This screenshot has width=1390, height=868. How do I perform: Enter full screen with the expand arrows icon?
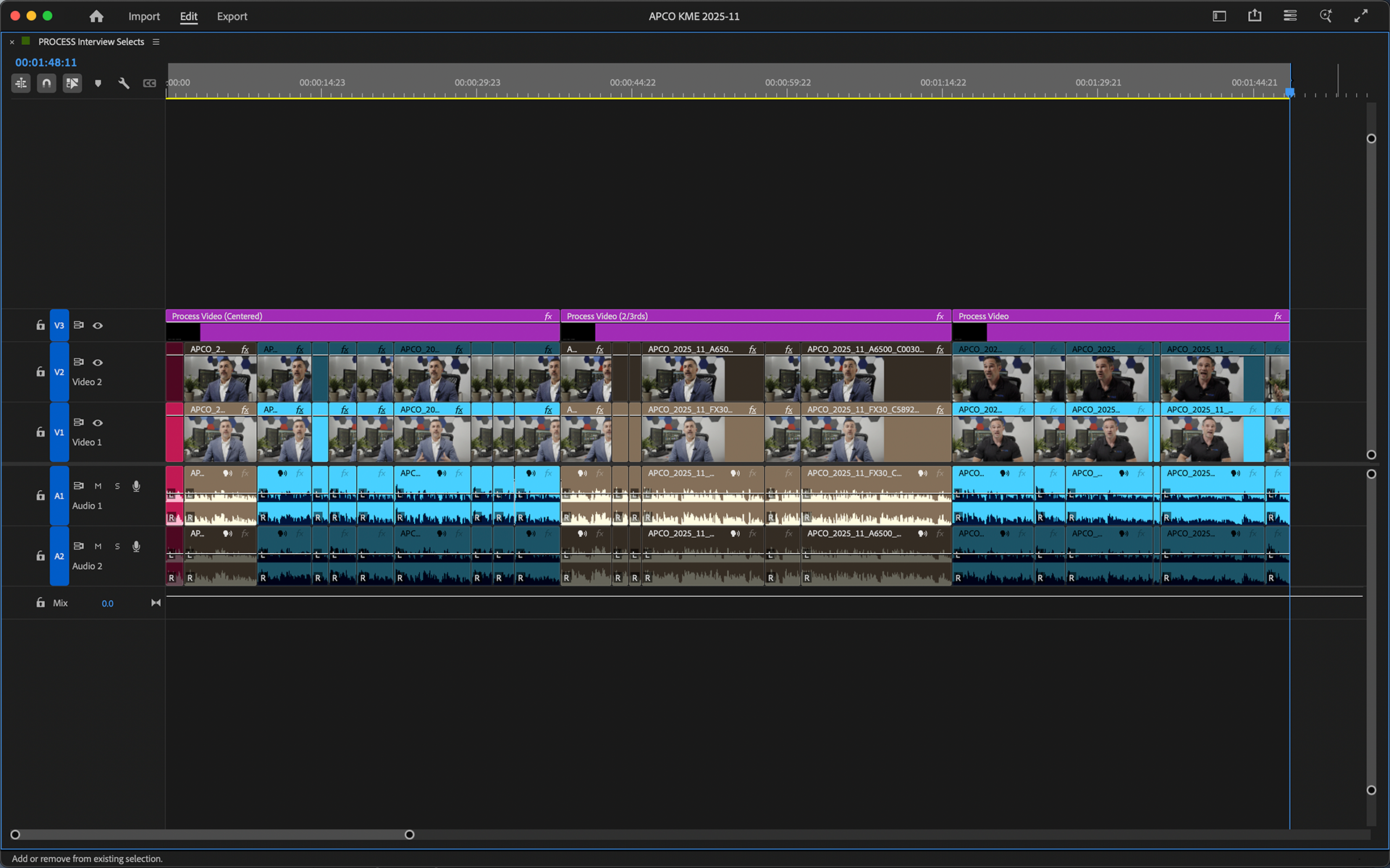pos(1362,15)
